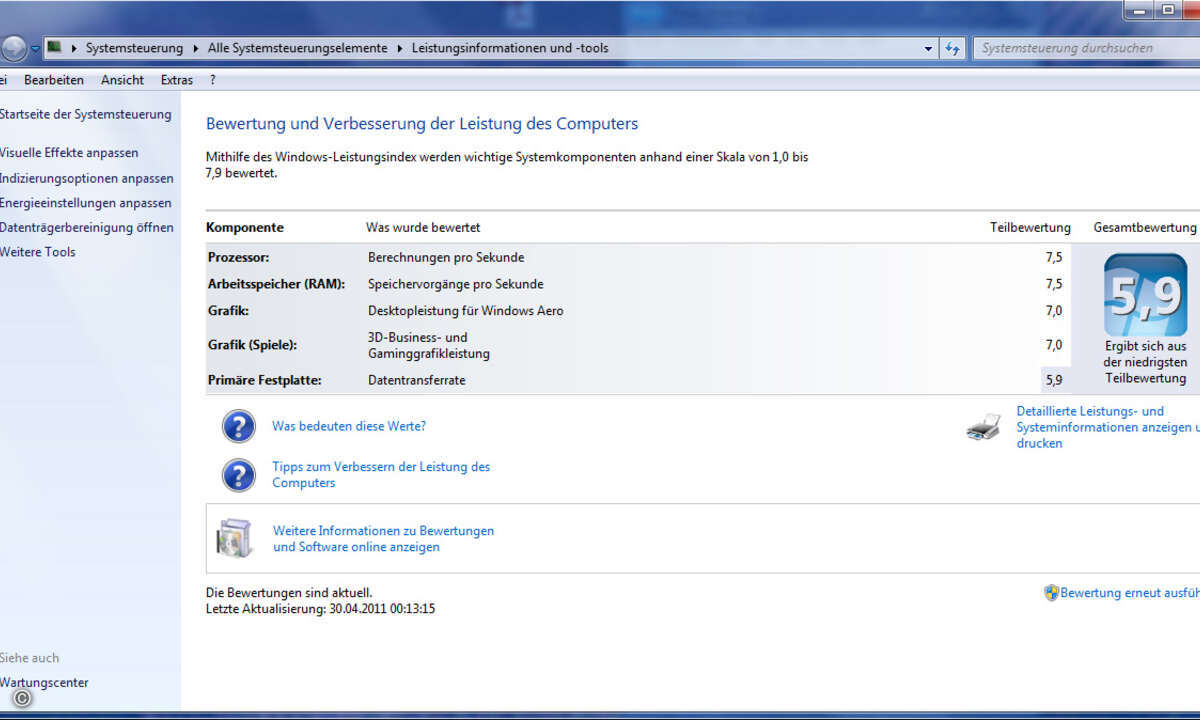Select Primäre Festplatte row label
The width and height of the screenshot is (1200, 720).
coord(264,380)
